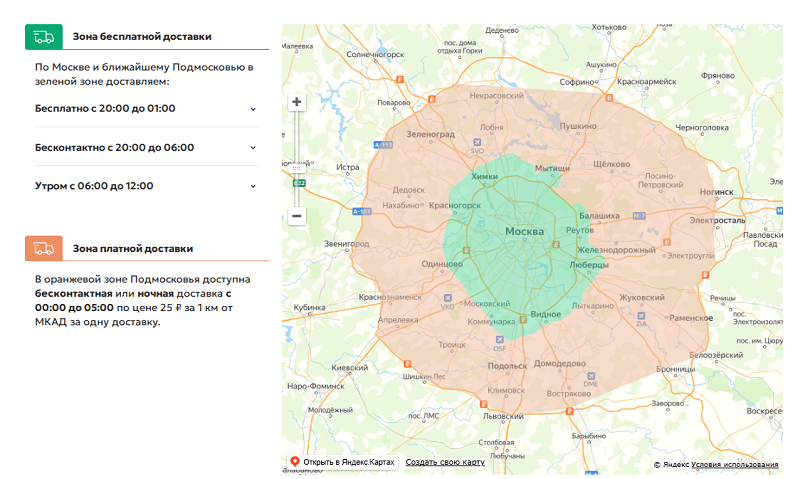Screen dimensions: 800x479
Task: Follow the "Создать свою карту" link
Action: [x=445, y=462]
